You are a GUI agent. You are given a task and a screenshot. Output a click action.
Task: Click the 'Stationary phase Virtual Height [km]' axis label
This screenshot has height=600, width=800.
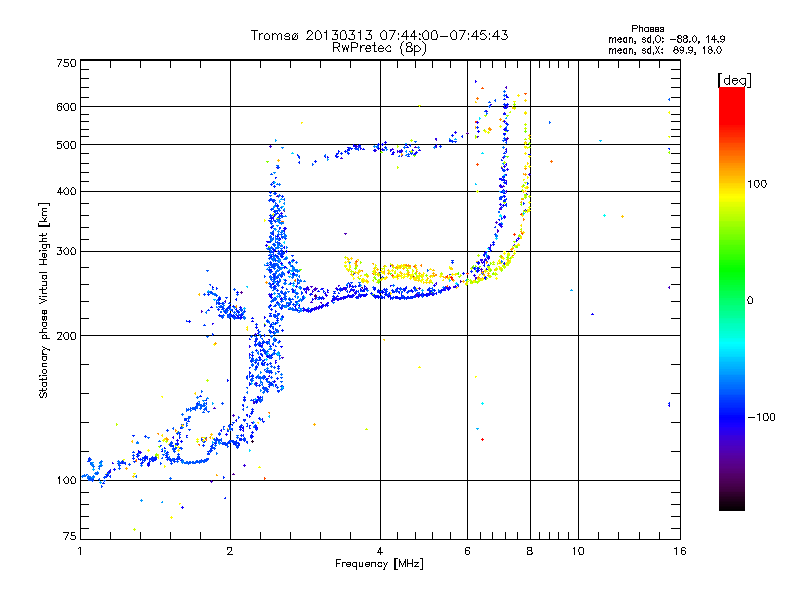click(x=43, y=301)
